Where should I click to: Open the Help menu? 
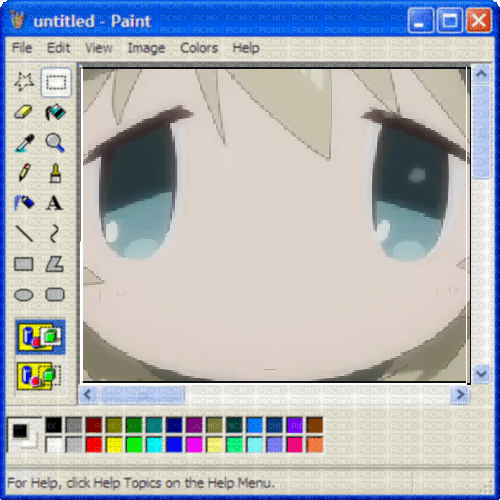[246, 48]
